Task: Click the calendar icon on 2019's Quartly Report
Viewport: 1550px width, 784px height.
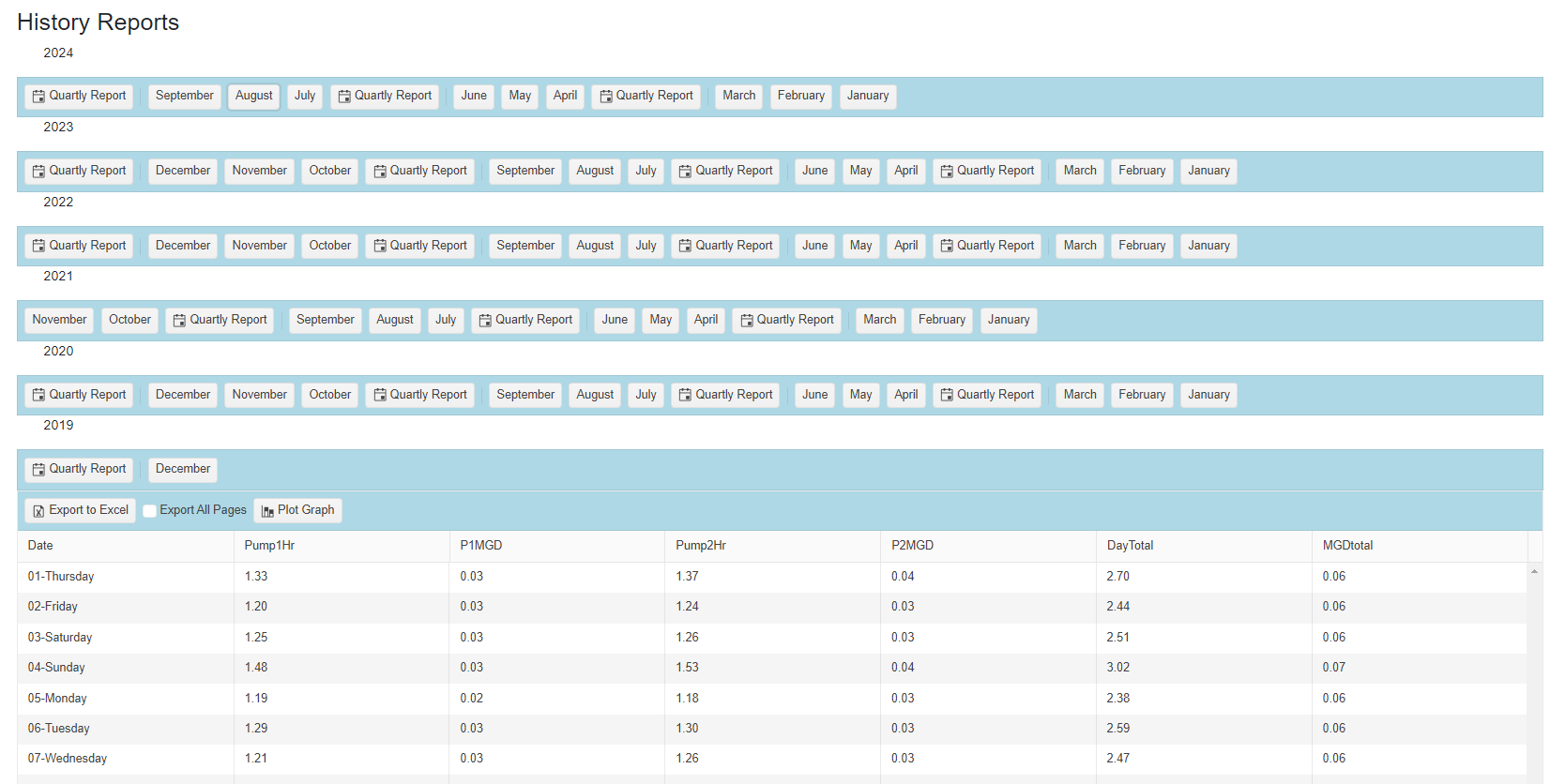Action: [38, 470]
